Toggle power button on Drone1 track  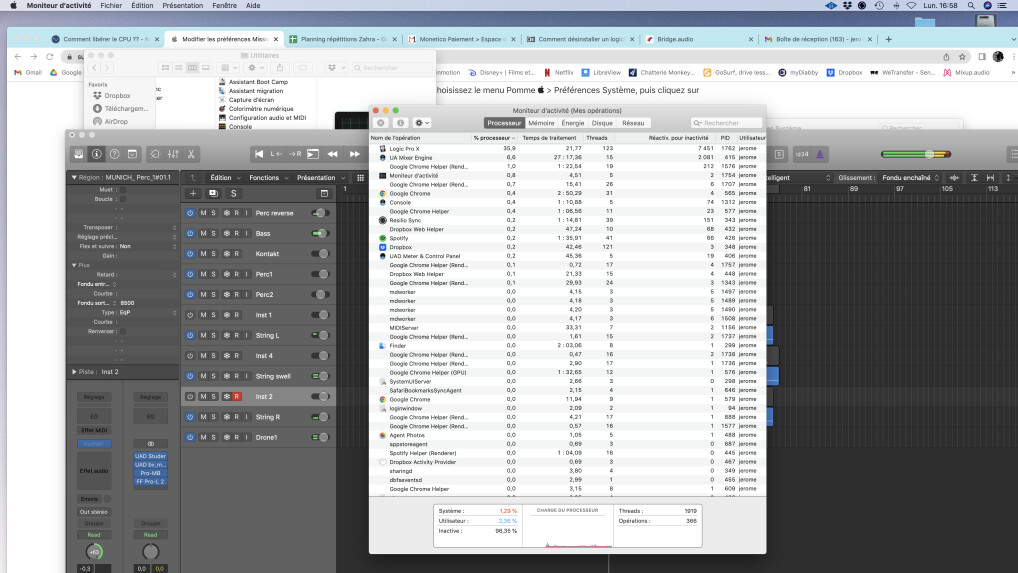tap(190, 437)
